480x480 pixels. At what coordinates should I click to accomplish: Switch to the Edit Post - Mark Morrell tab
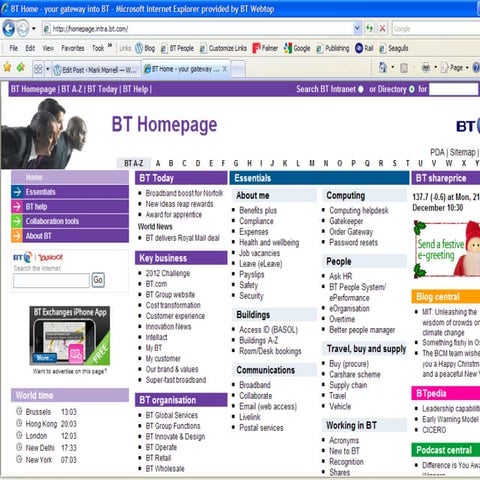(96, 70)
